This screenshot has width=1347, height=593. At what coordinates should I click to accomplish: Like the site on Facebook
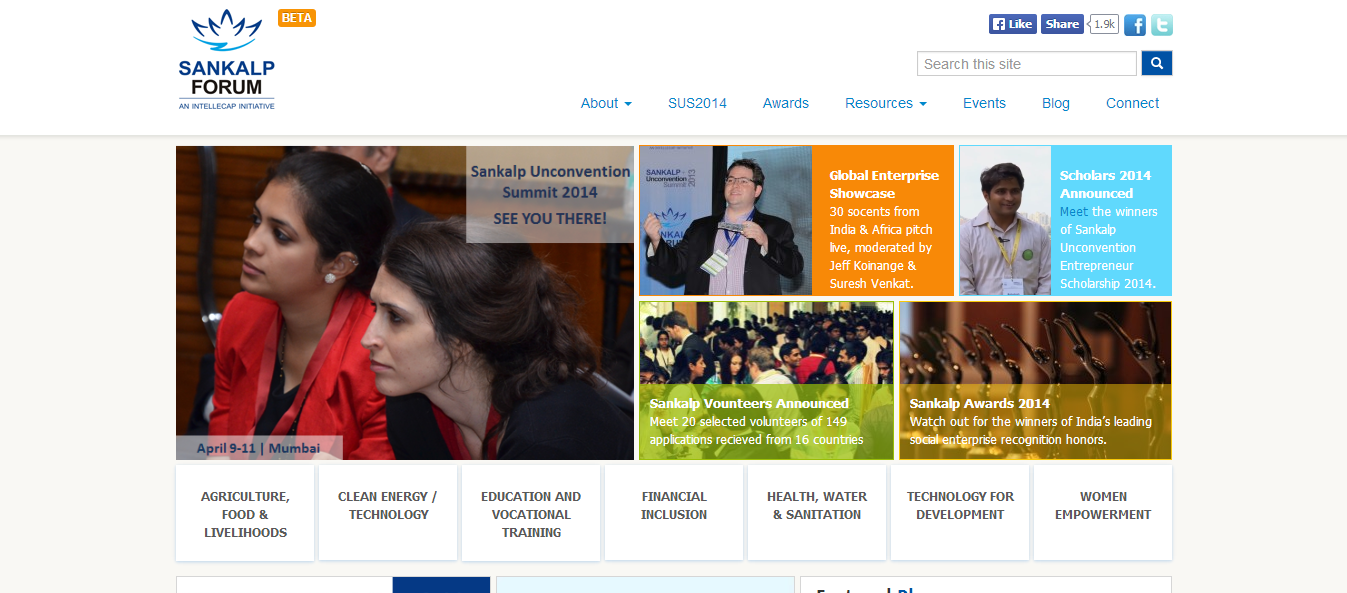coord(1013,24)
